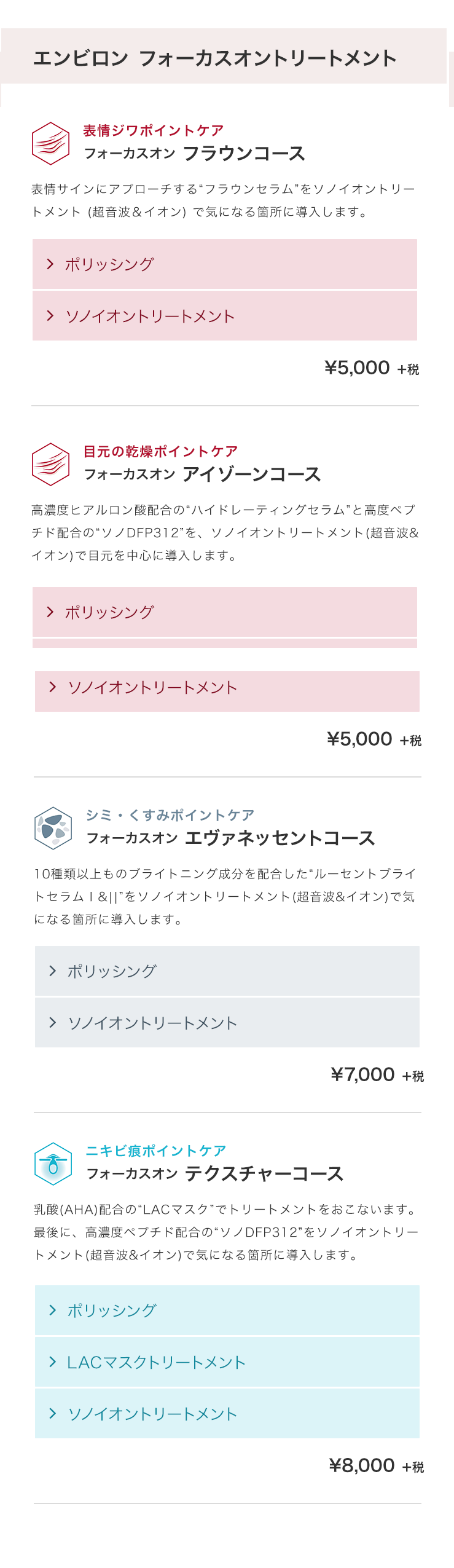Click the Eye Zone course red hexagon icon
454x1568 pixels.
(50, 464)
